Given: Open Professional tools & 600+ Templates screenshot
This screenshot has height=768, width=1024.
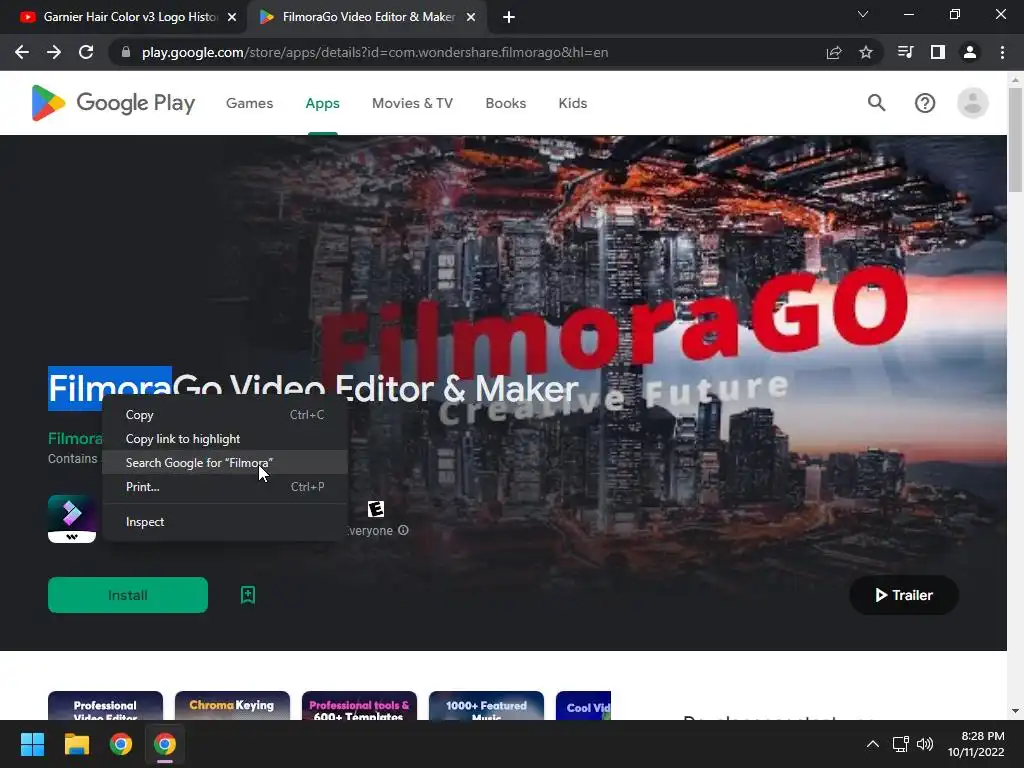Looking at the screenshot, I should click(359, 706).
